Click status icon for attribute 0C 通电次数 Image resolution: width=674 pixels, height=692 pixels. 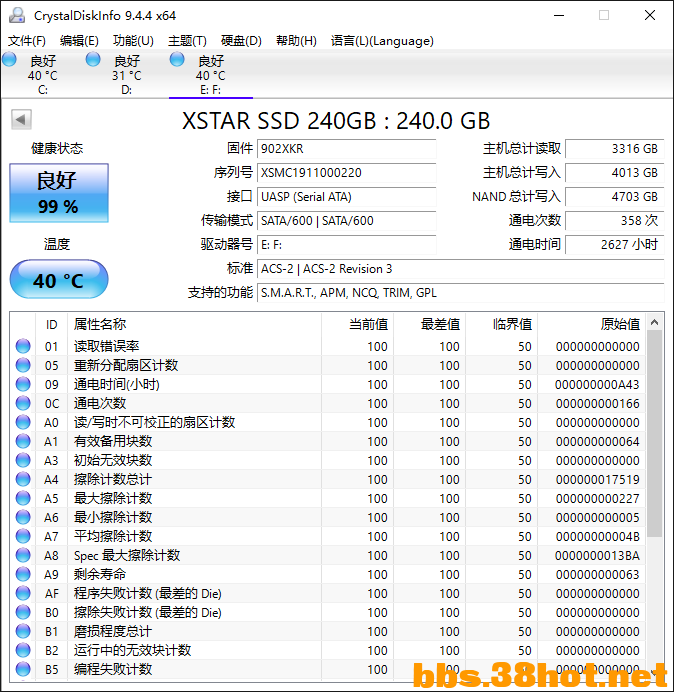(x=23, y=403)
